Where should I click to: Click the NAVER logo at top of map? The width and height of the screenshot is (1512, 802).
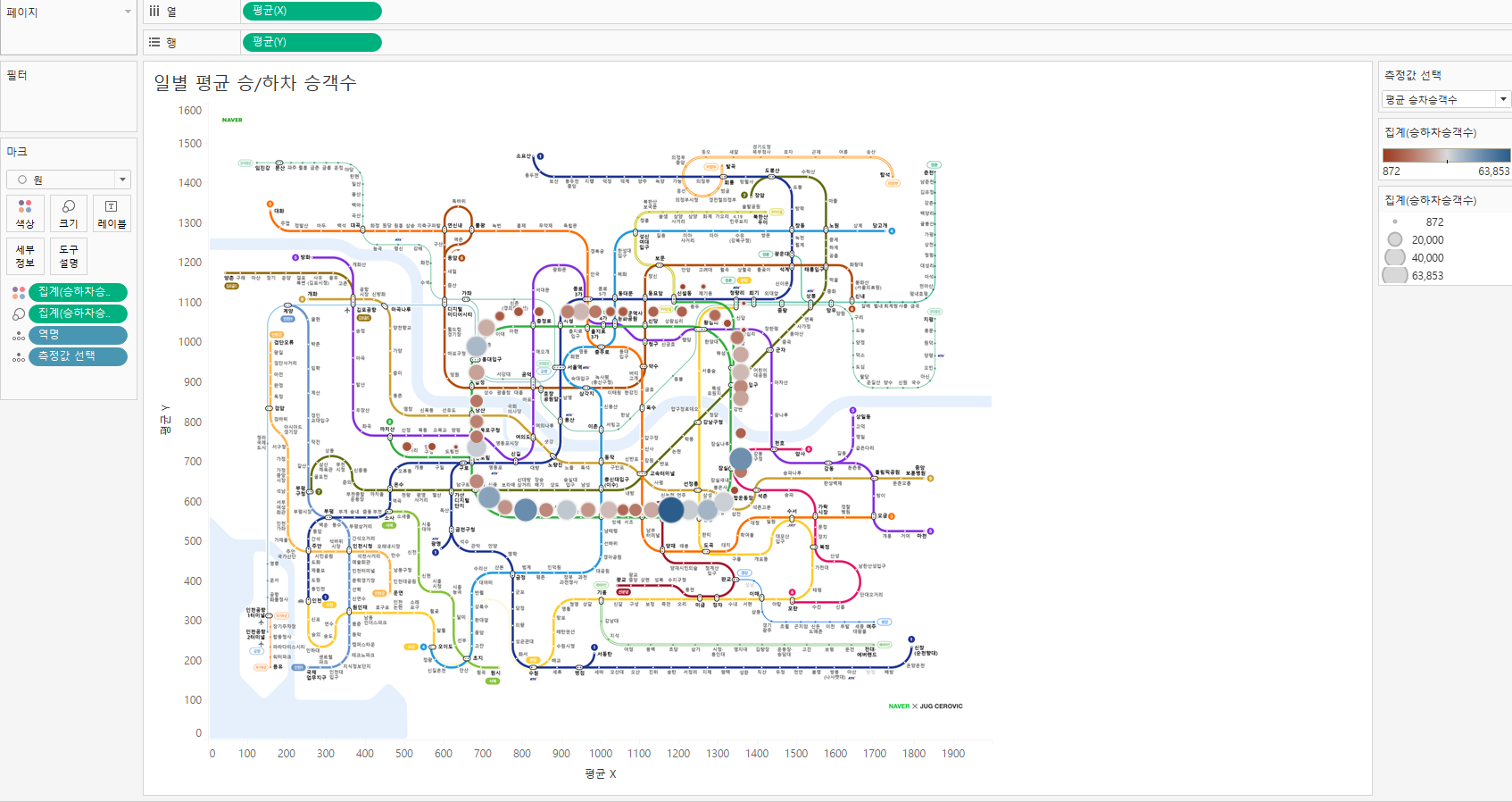click(x=232, y=120)
